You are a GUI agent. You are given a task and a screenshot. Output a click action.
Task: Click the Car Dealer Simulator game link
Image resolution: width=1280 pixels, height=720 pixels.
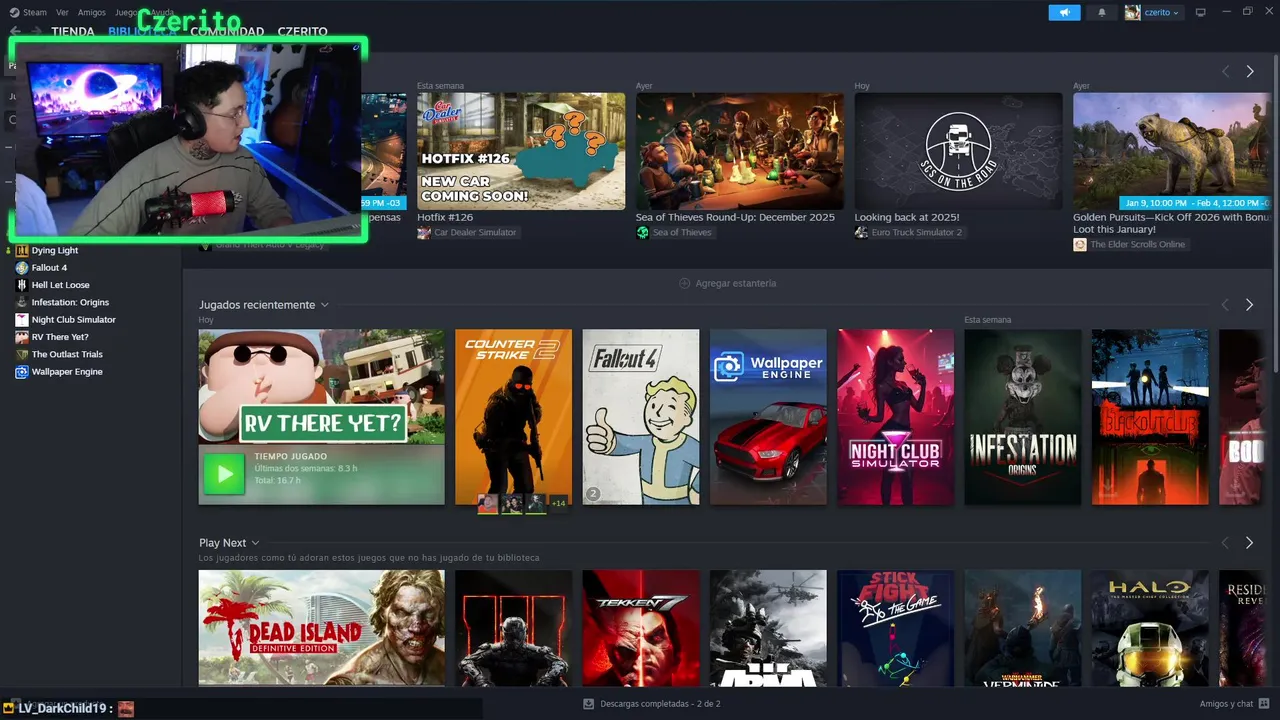(x=475, y=232)
